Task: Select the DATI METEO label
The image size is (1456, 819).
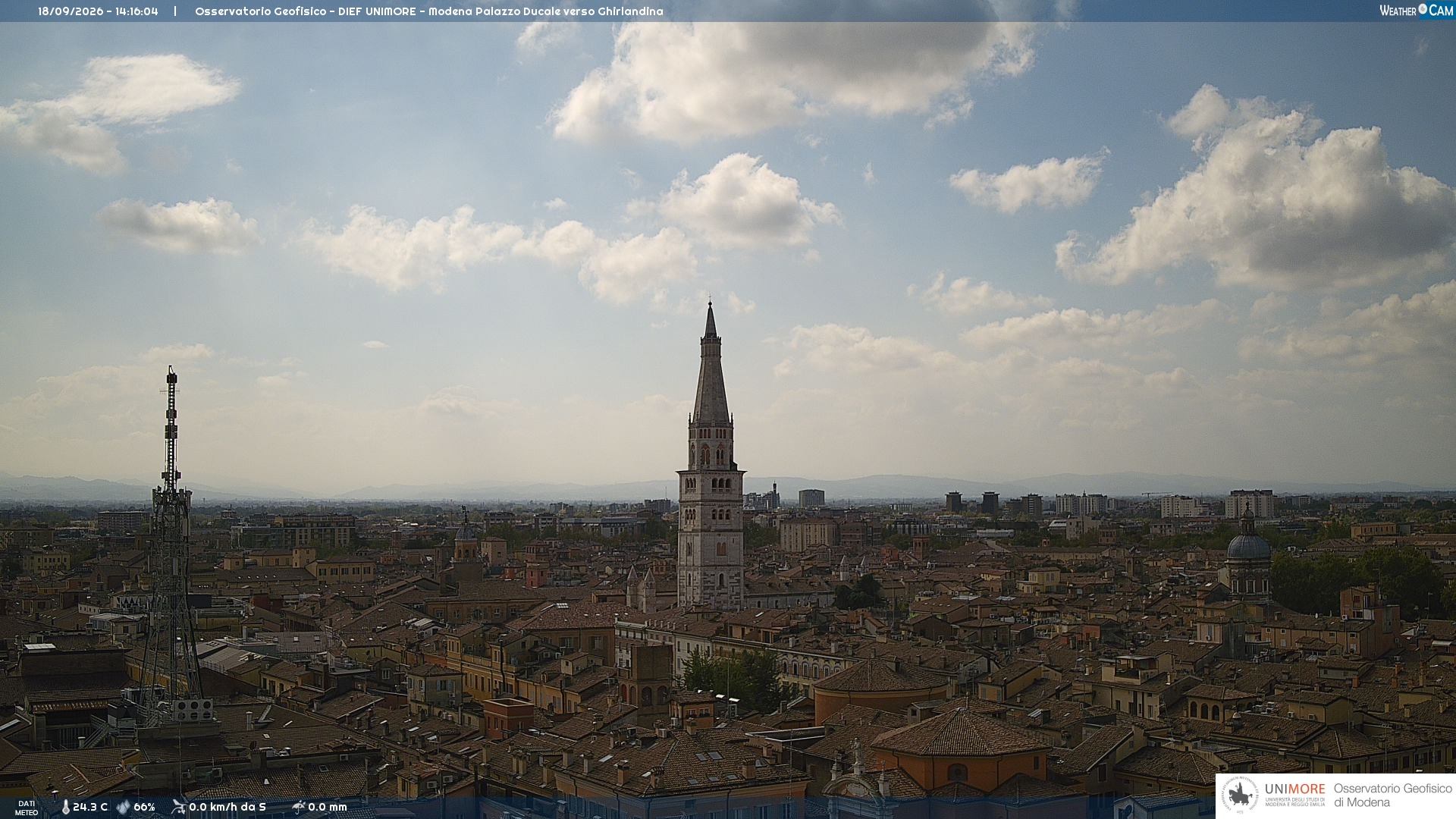Action: (27, 808)
